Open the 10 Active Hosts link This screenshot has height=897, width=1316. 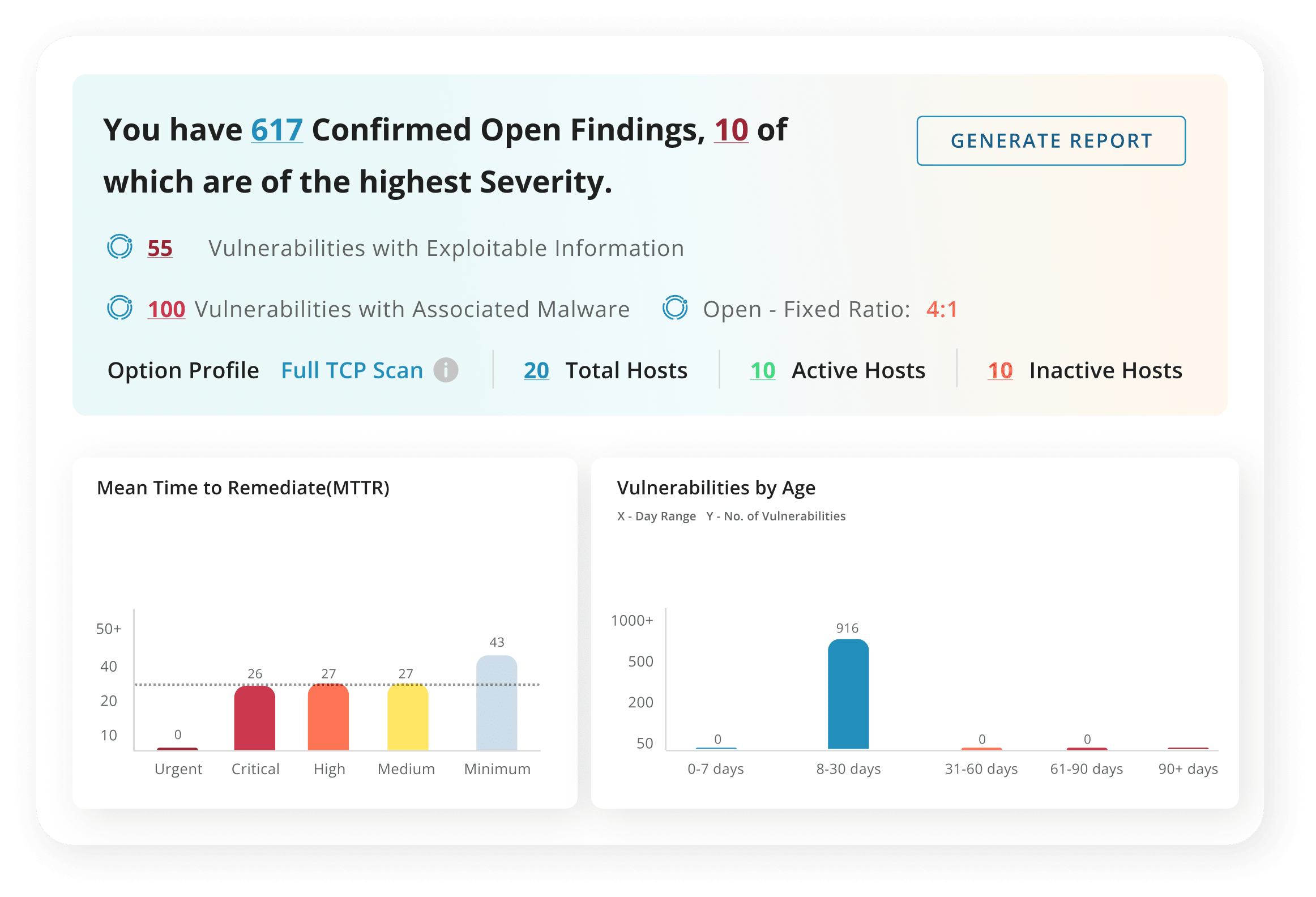(762, 370)
